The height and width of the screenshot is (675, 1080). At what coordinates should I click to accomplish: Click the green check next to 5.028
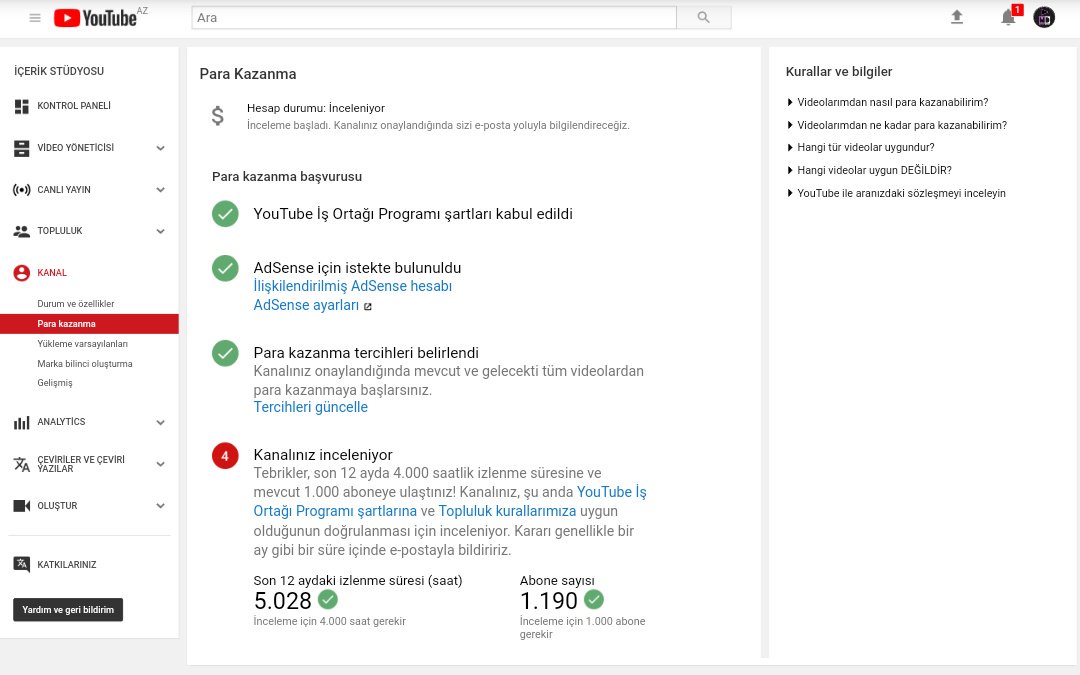(x=328, y=600)
